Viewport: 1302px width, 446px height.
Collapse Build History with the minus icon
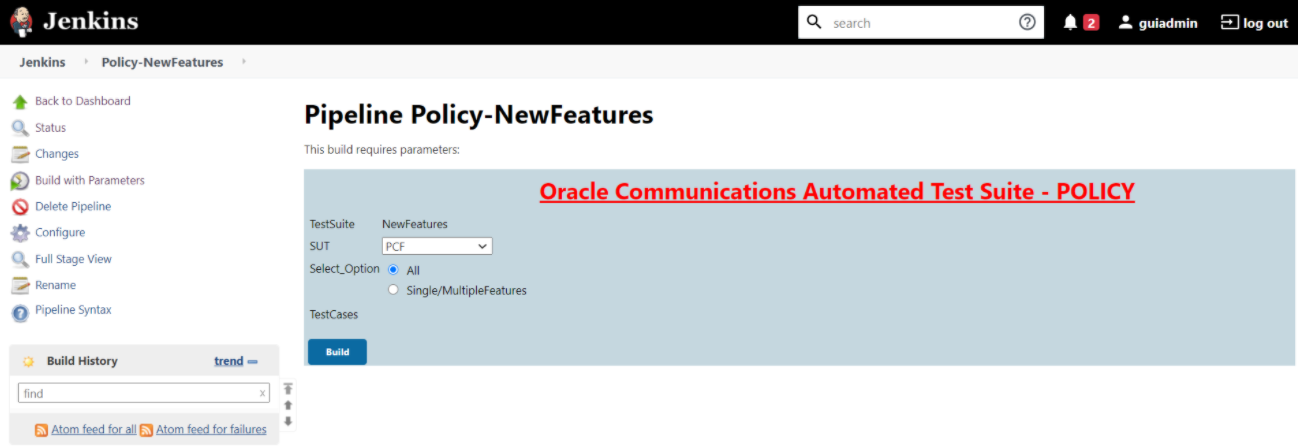click(x=253, y=362)
